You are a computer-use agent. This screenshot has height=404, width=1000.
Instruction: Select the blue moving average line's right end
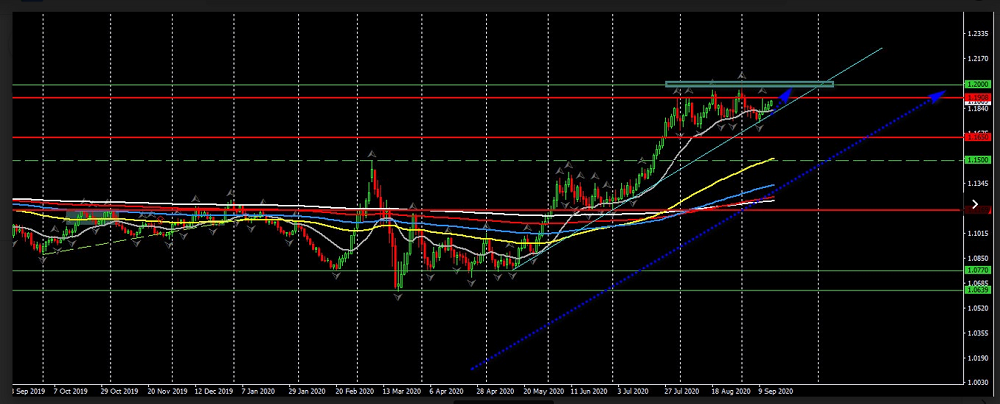tap(773, 185)
